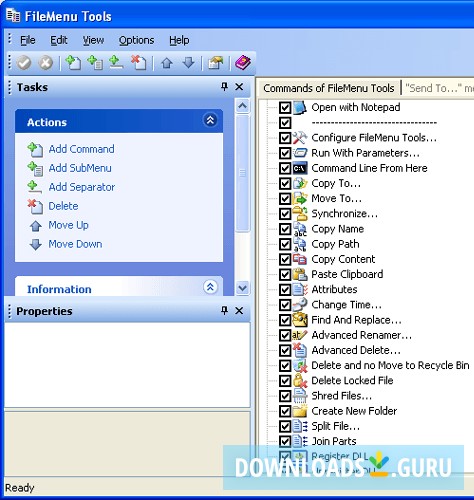Click Add Command link in Actions
The image size is (474, 500).
81,149
